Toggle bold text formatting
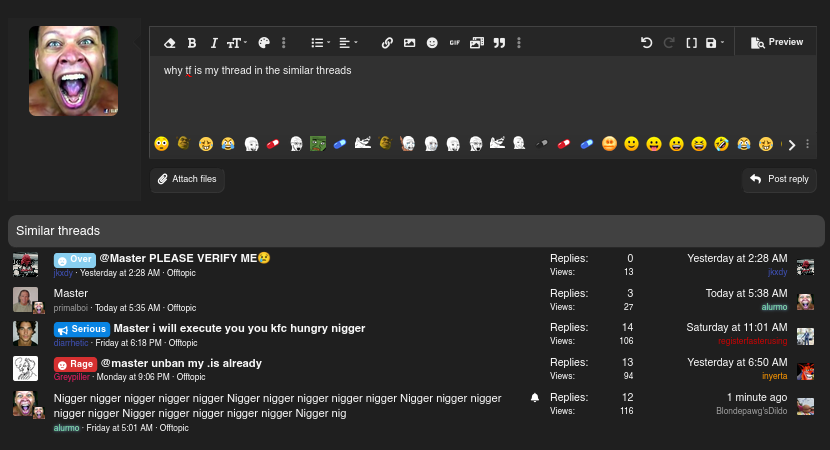830x450 pixels. [x=192, y=43]
